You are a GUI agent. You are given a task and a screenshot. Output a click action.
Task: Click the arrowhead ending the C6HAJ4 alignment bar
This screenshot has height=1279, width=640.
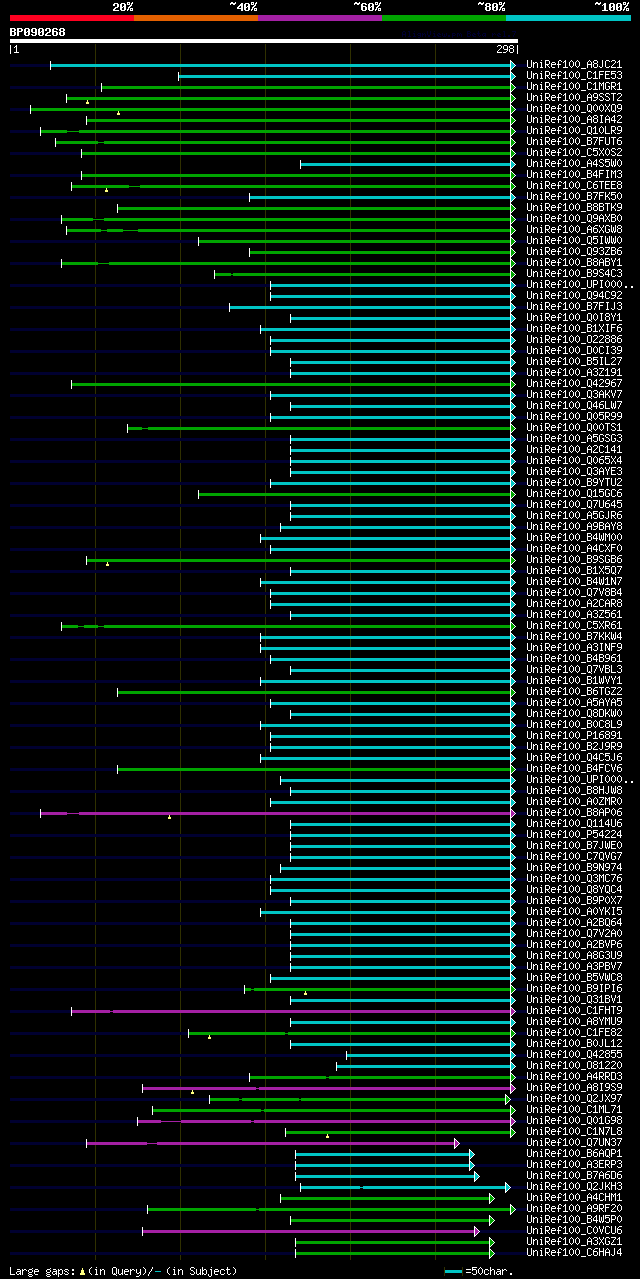click(x=492, y=1252)
